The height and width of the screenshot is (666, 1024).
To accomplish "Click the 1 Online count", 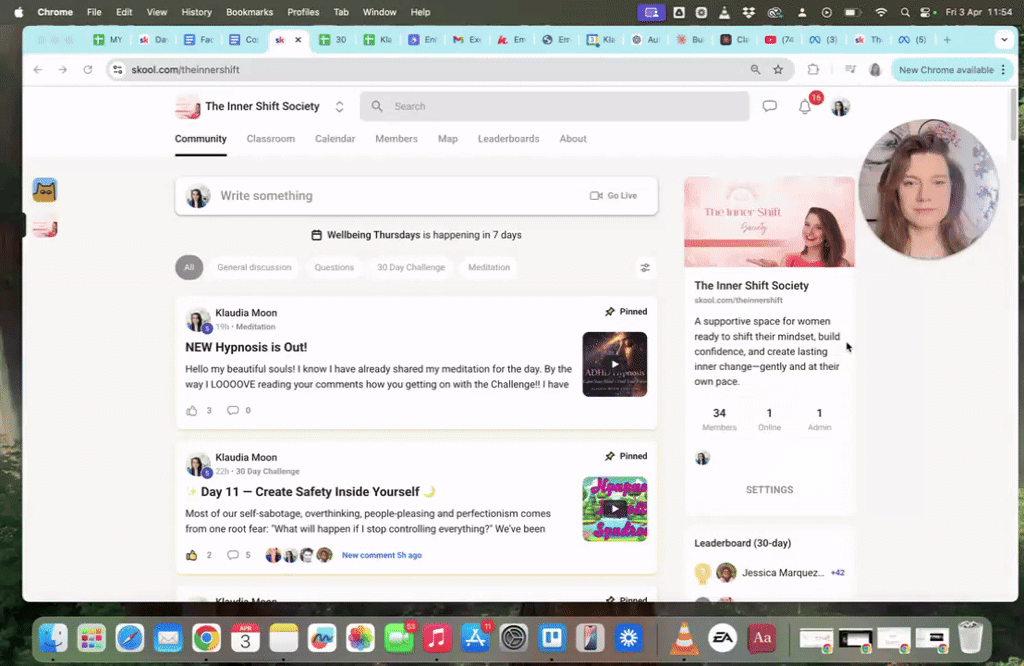I will pyautogui.click(x=769, y=419).
